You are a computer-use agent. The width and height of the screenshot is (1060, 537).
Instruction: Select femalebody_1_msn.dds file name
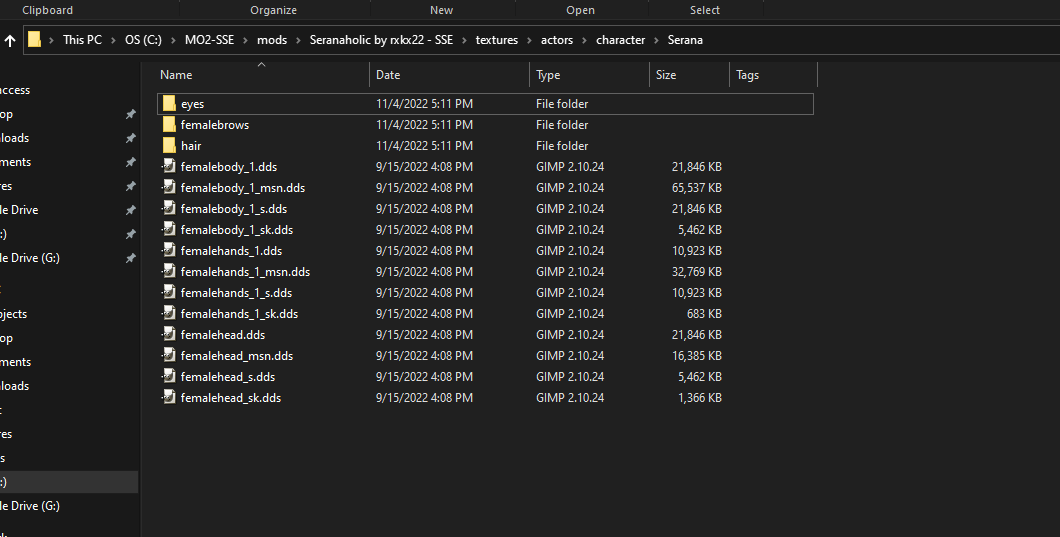click(x=243, y=188)
